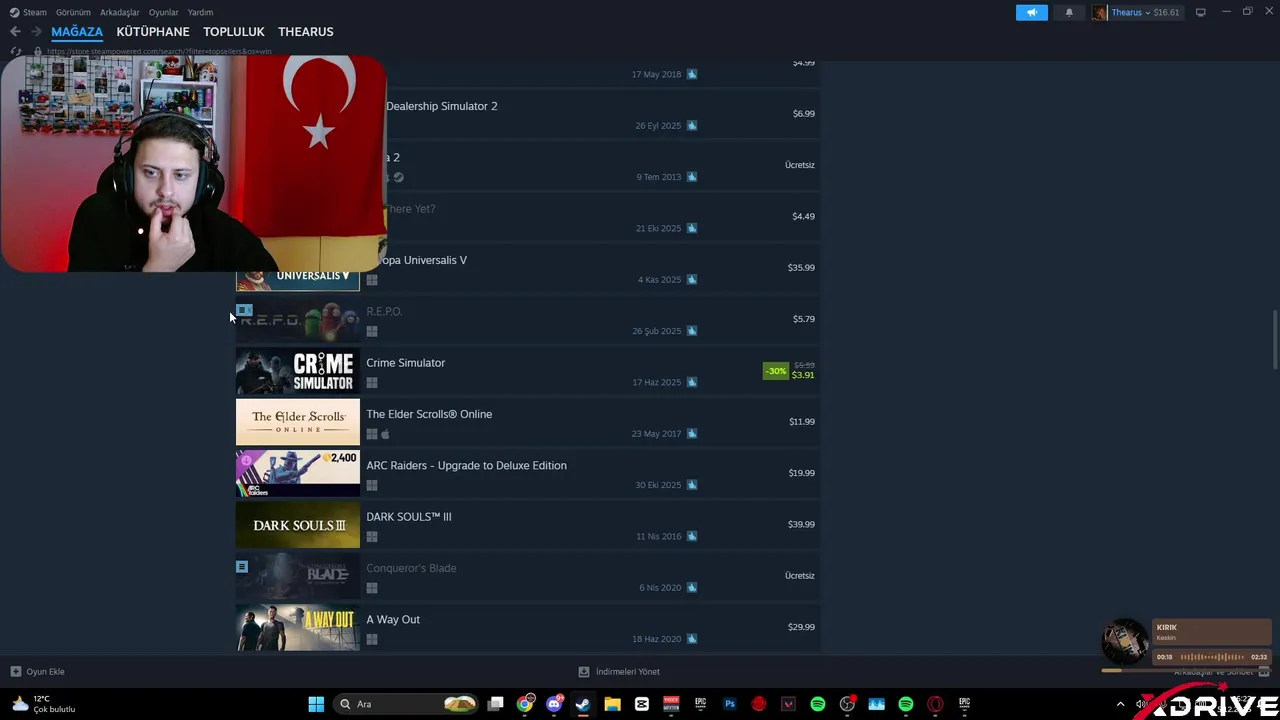Open Opera GX from the taskbar
Image resolution: width=1280 pixels, height=720 pixels.
point(935,704)
